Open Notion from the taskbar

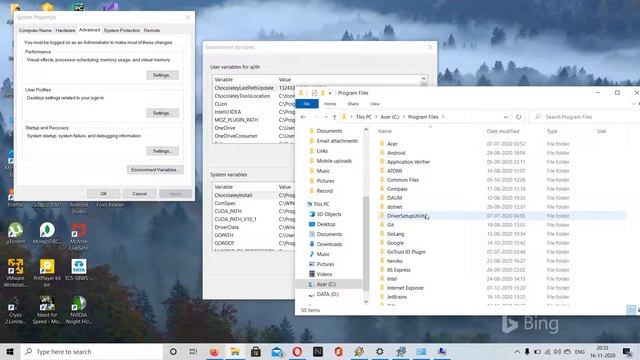coord(318,351)
